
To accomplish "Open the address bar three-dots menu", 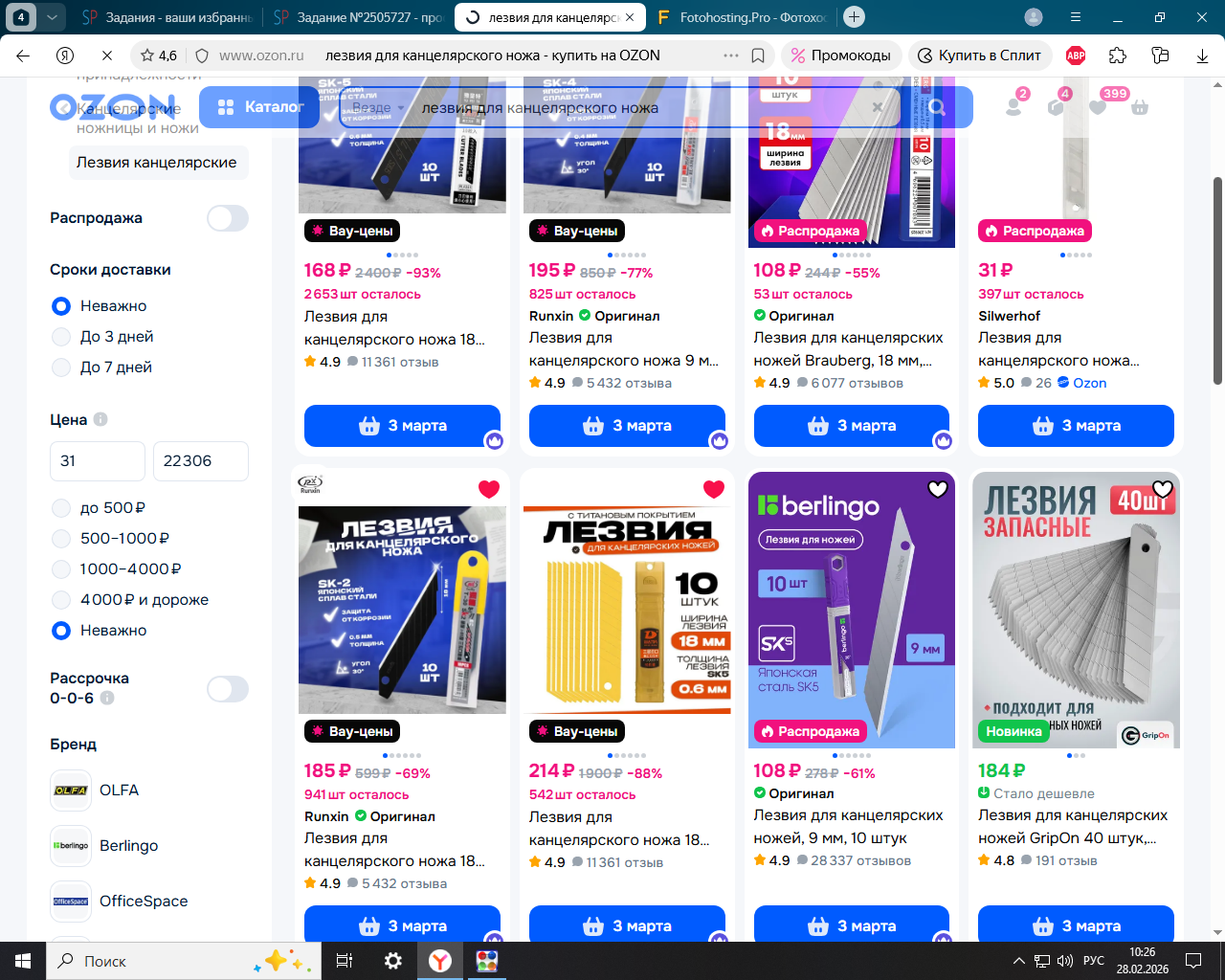I will click(x=731, y=56).
